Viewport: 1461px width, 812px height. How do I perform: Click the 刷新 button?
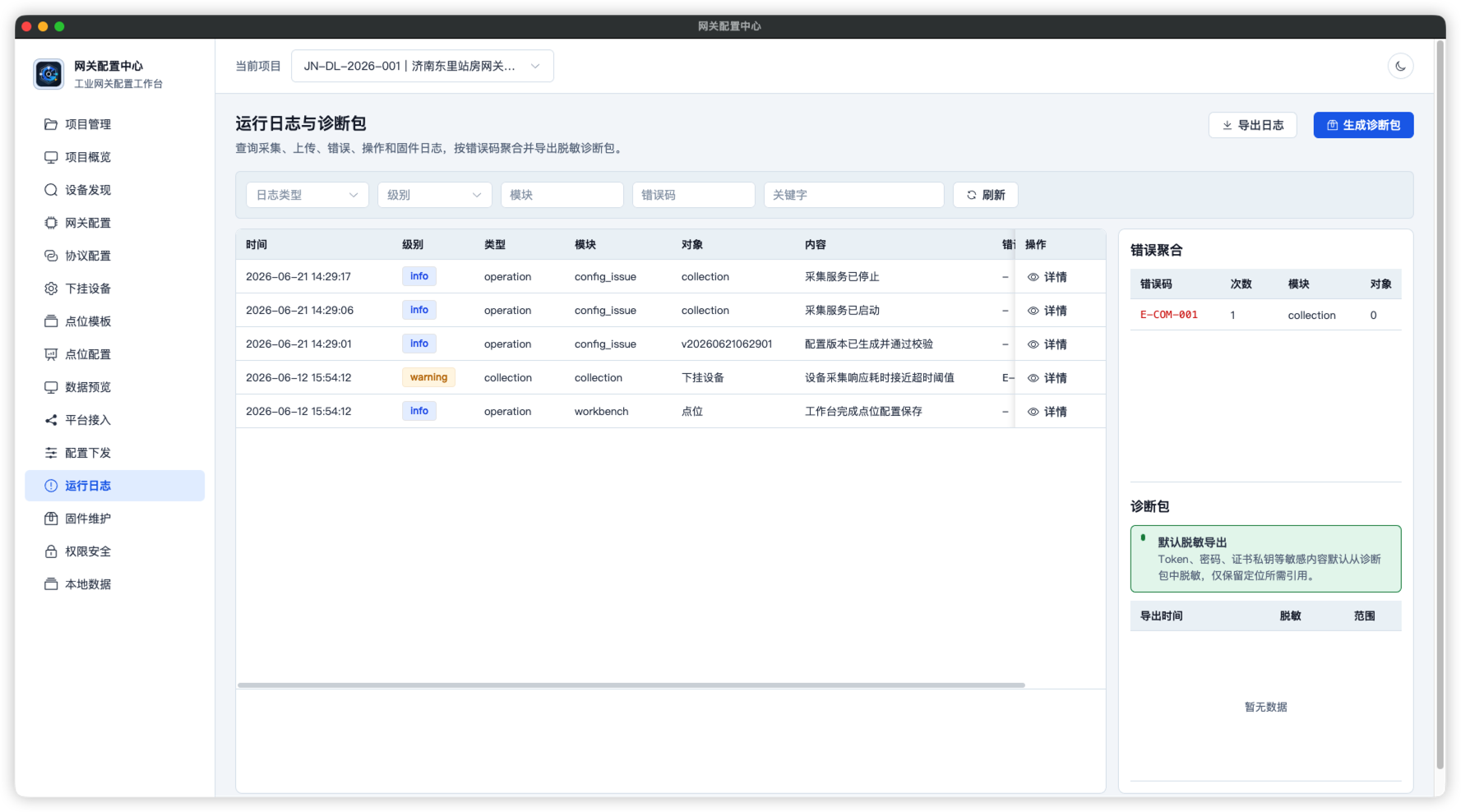click(985, 195)
